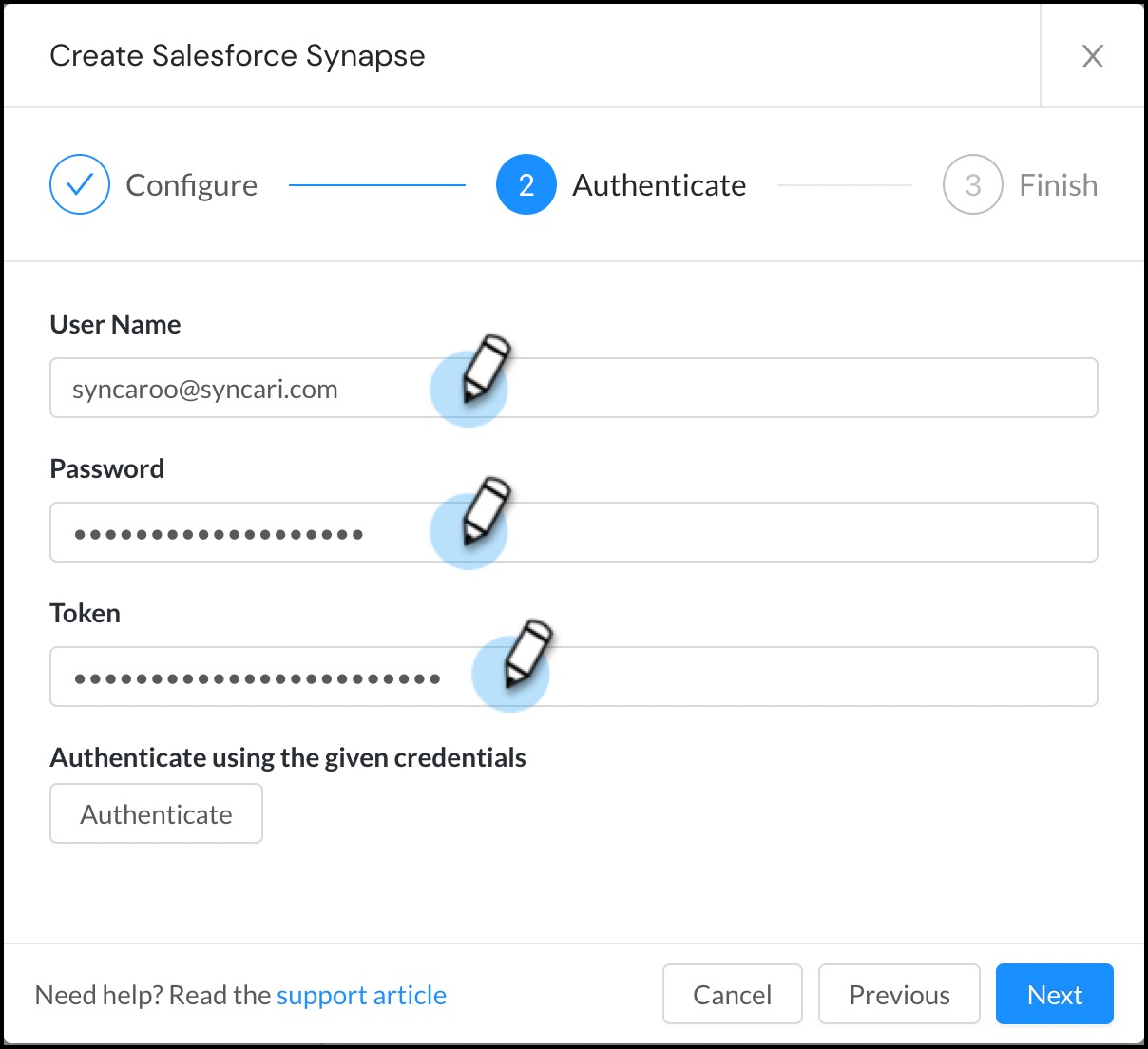Jump to the Finish step label
The width and height of the screenshot is (1148, 1049).
1058,185
